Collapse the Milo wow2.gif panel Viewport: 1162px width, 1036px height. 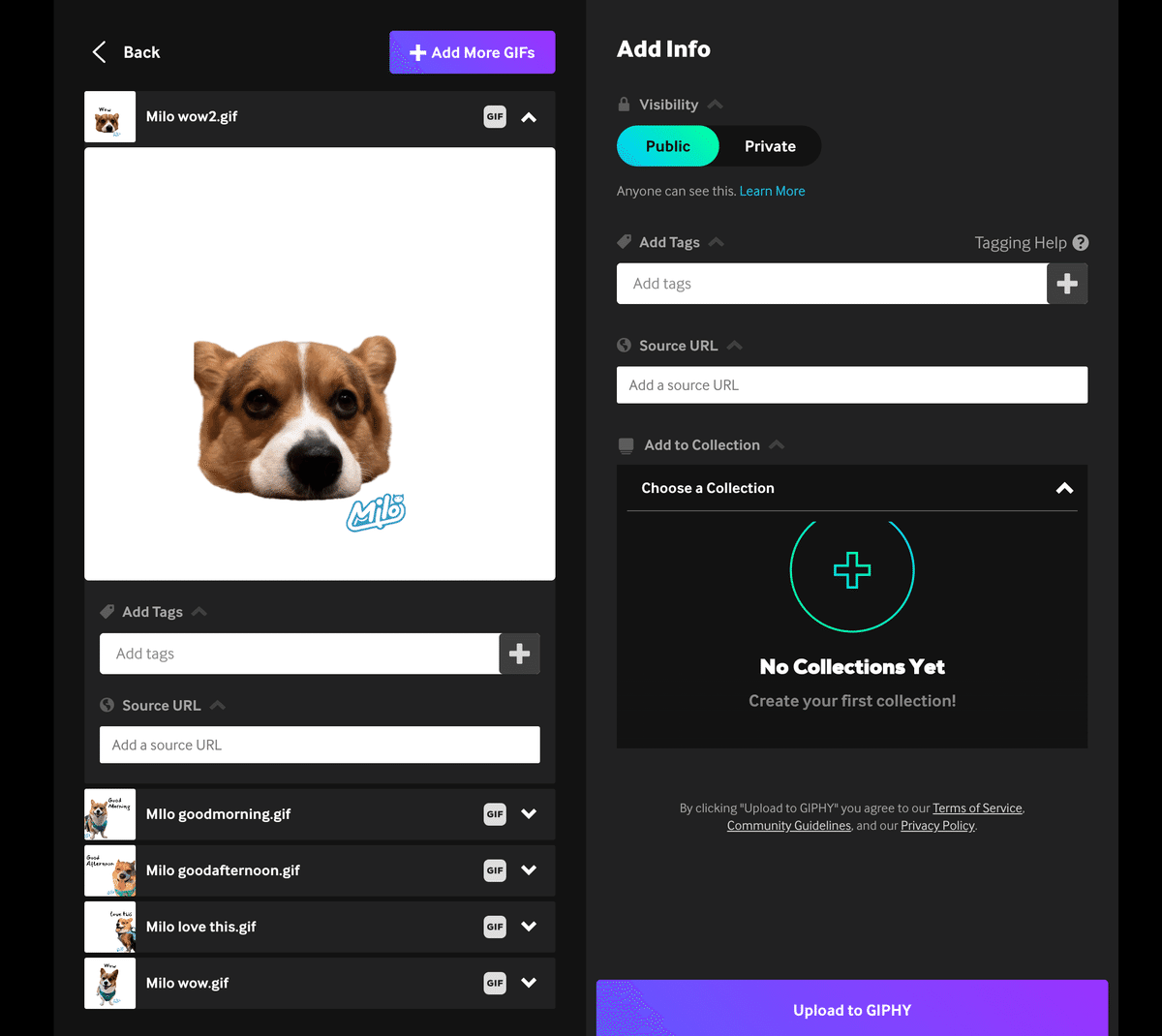(529, 117)
